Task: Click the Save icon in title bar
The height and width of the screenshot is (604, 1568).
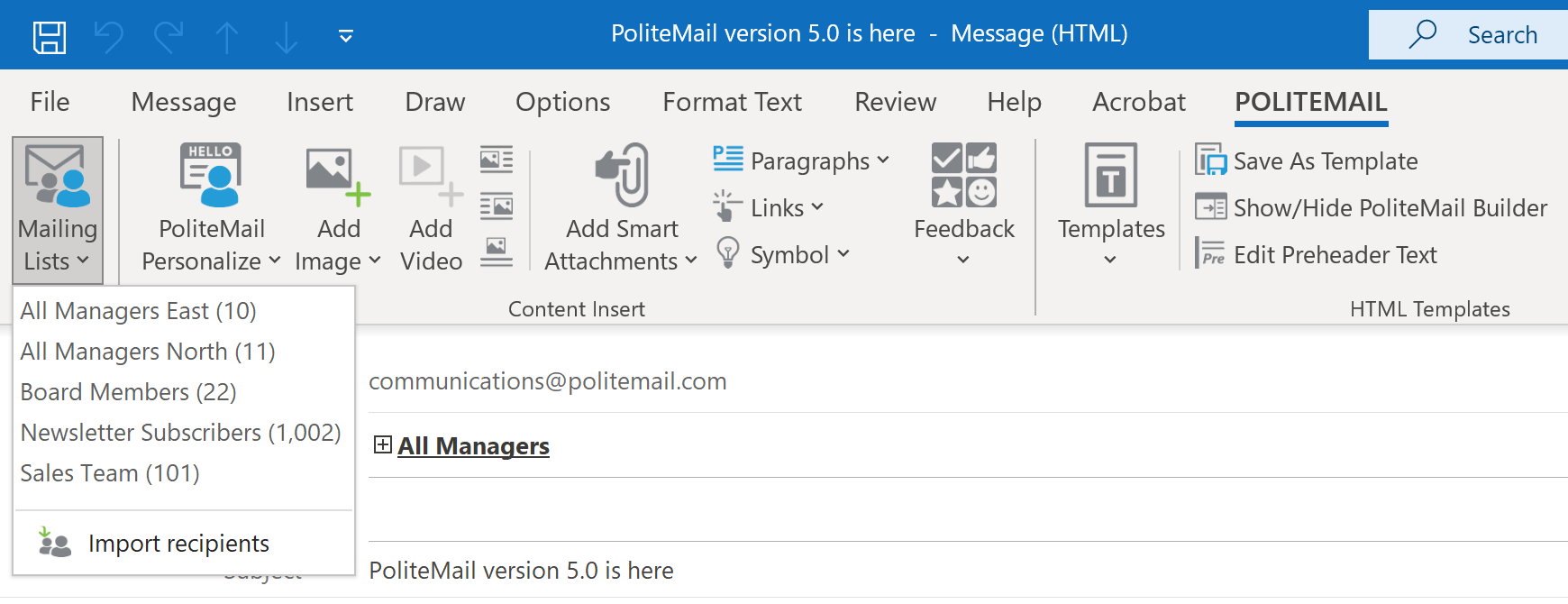Action: click(x=50, y=37)
